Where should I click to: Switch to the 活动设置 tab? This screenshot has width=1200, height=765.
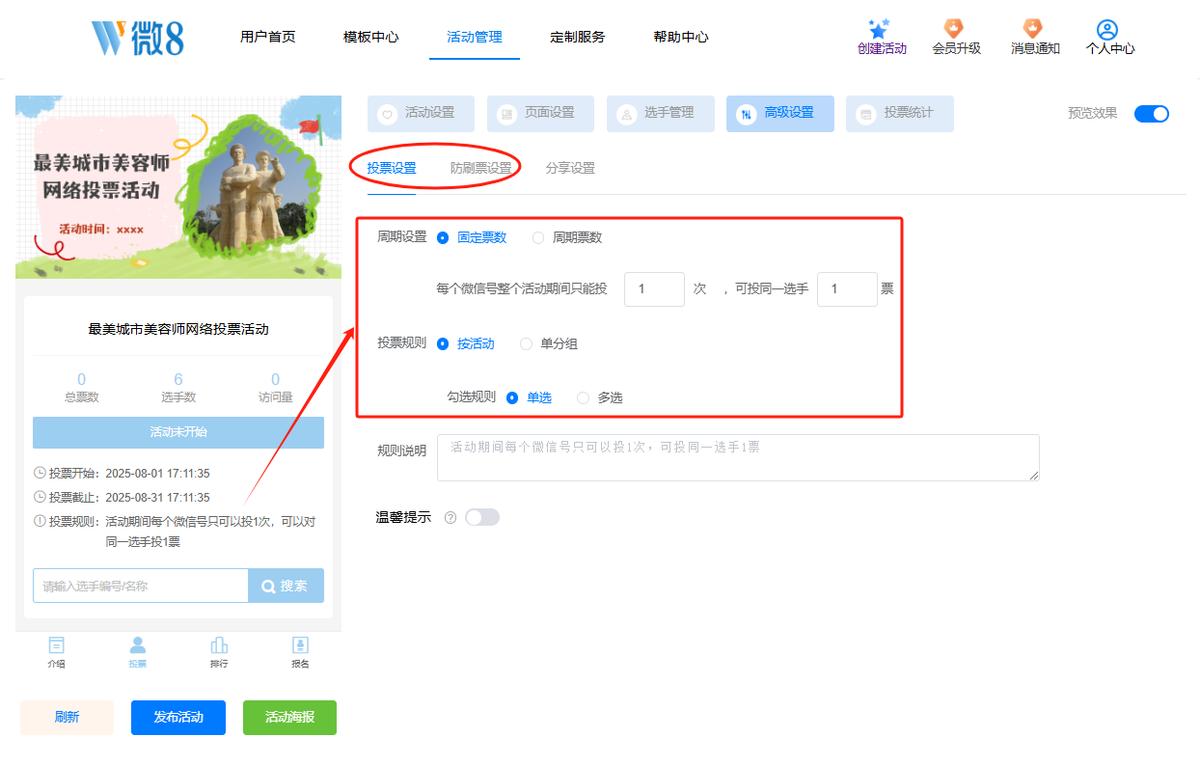click(x=420, y=114)
